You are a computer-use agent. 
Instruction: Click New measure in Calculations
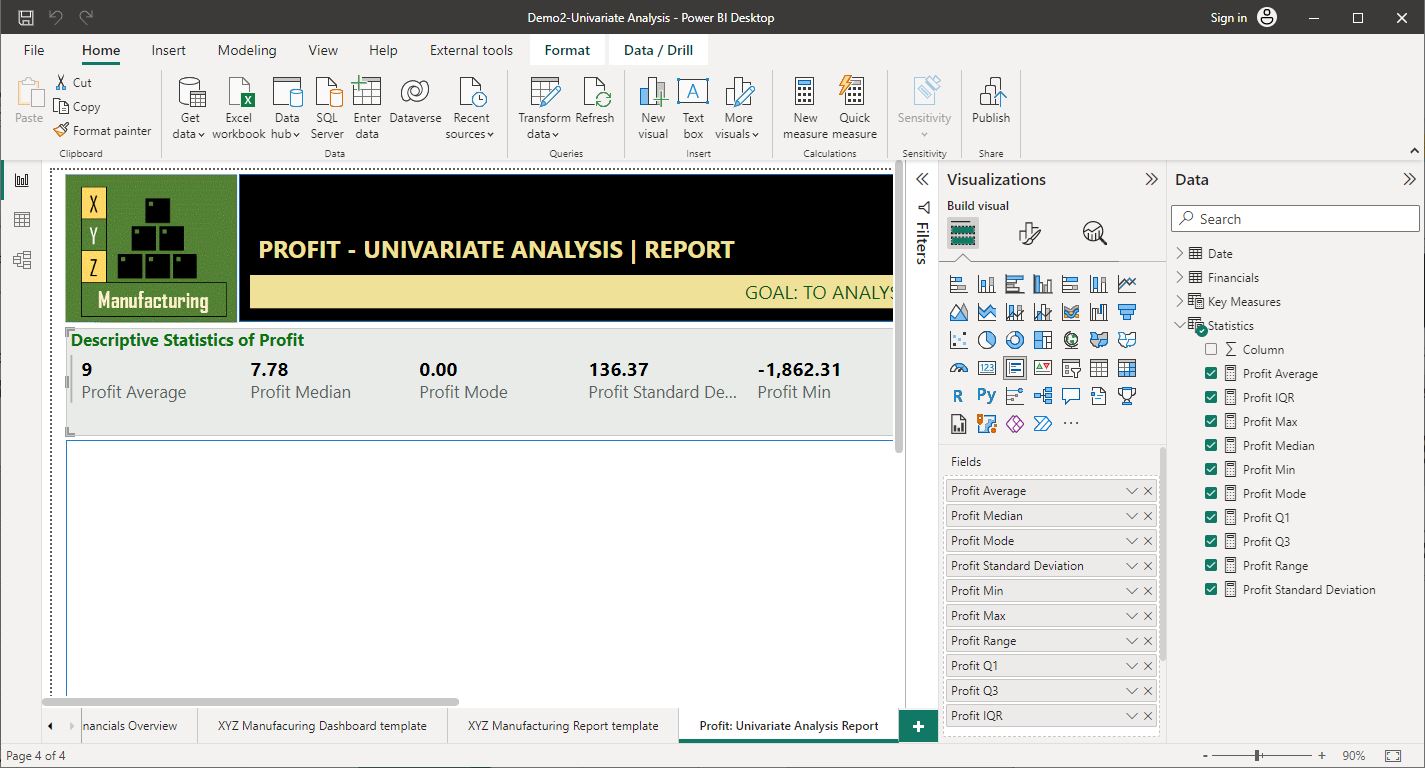click(805, 108)
